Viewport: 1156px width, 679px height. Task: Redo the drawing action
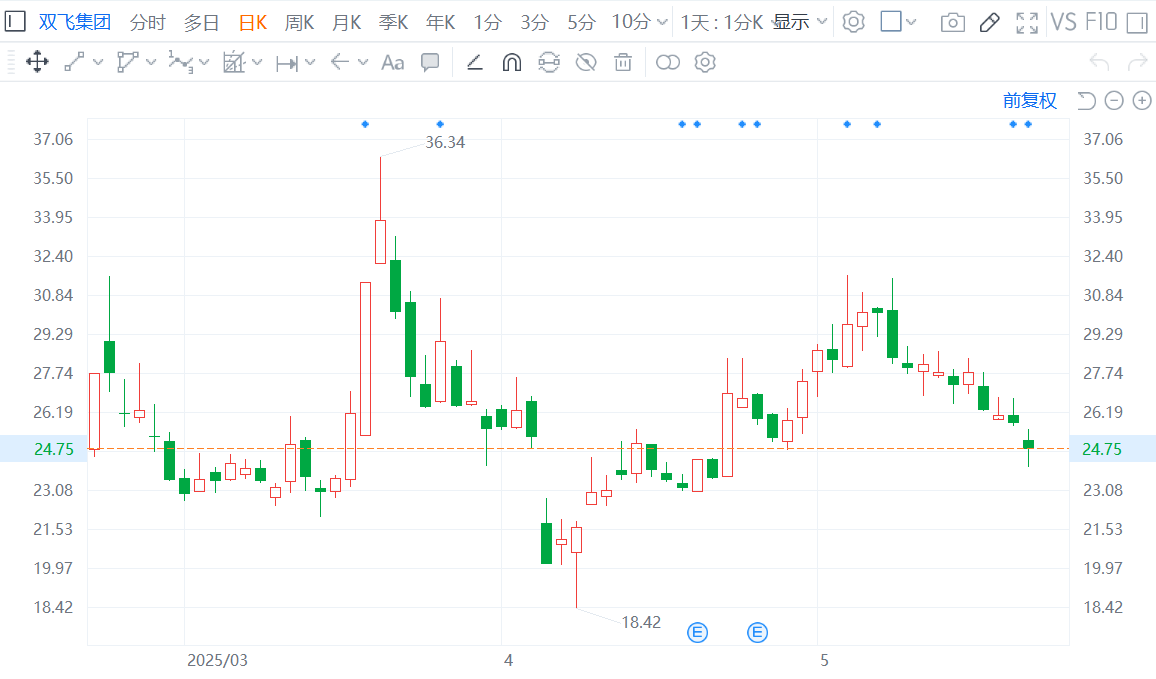(1138, 63)
